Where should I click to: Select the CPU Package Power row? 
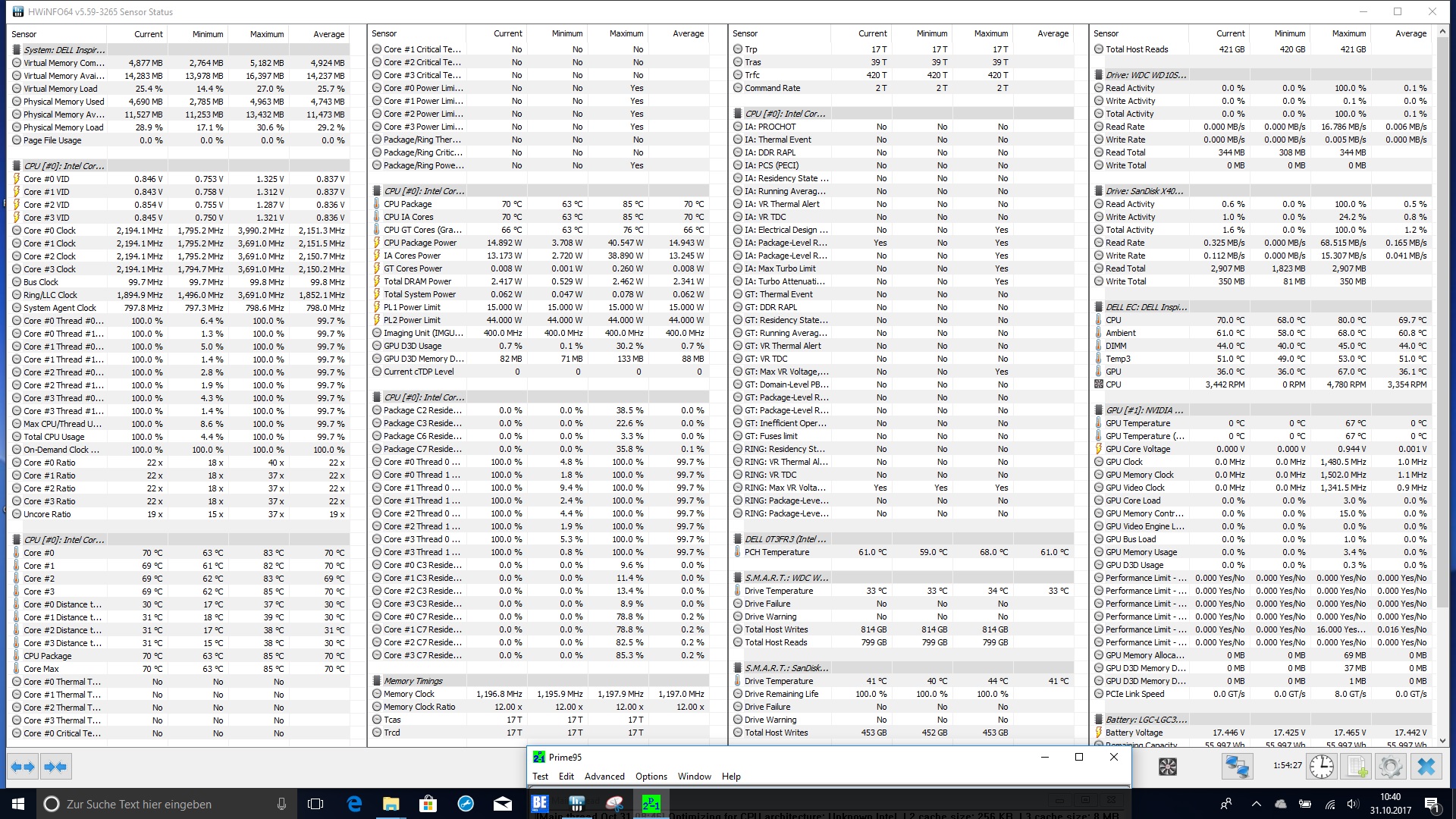point(541,243)
